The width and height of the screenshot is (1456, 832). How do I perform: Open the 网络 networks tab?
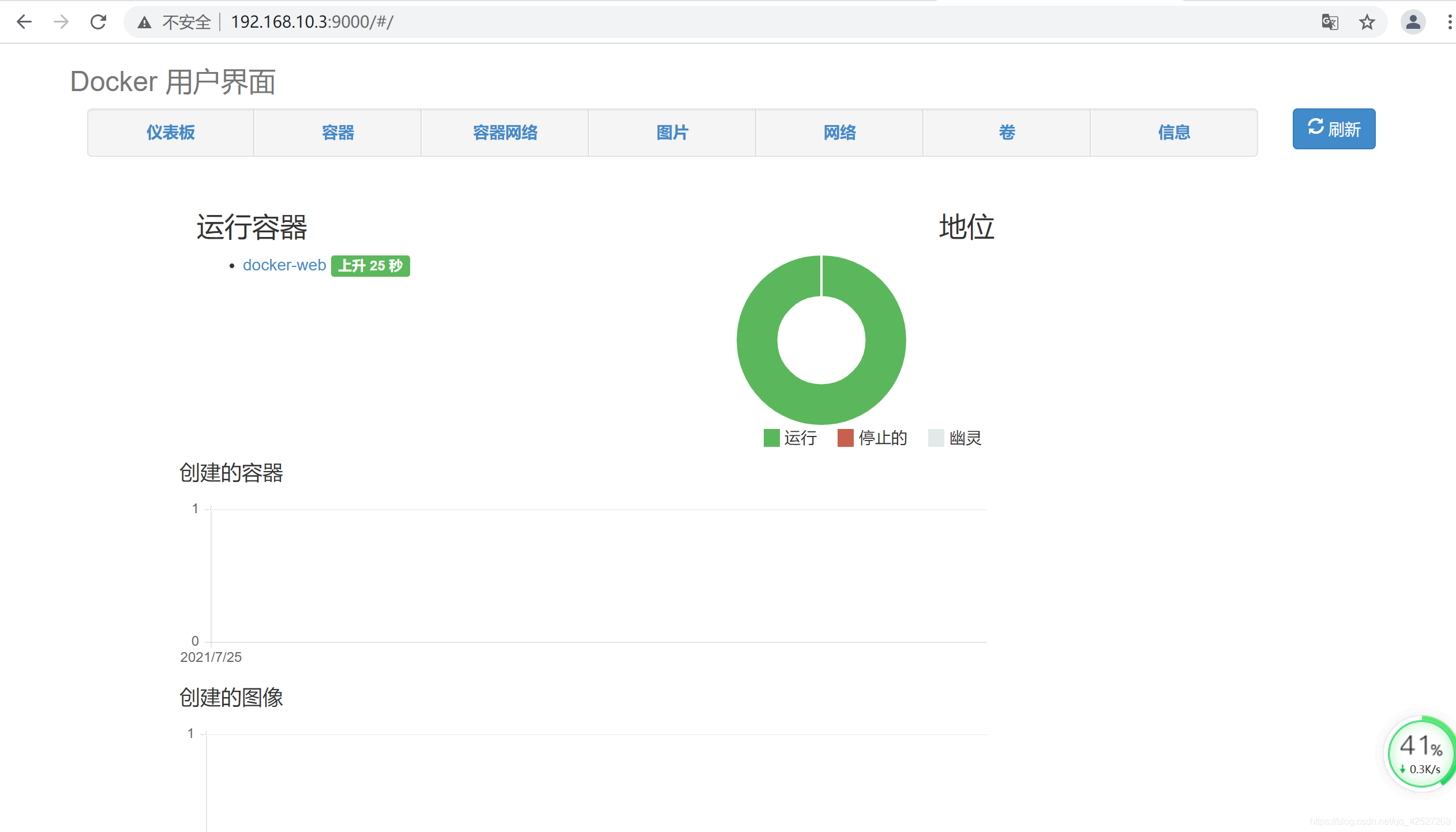coord(840,133)
